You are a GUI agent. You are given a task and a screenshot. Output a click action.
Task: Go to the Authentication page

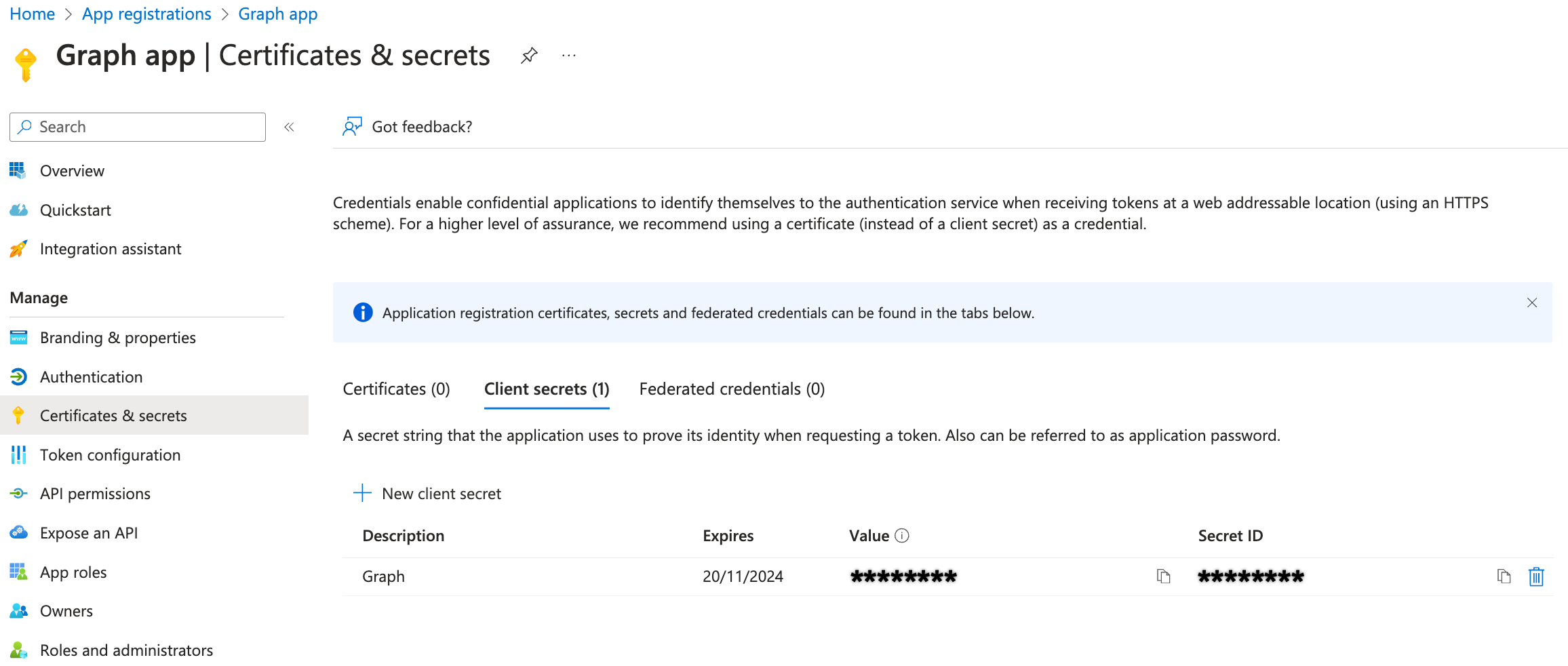tap(91, 377)
